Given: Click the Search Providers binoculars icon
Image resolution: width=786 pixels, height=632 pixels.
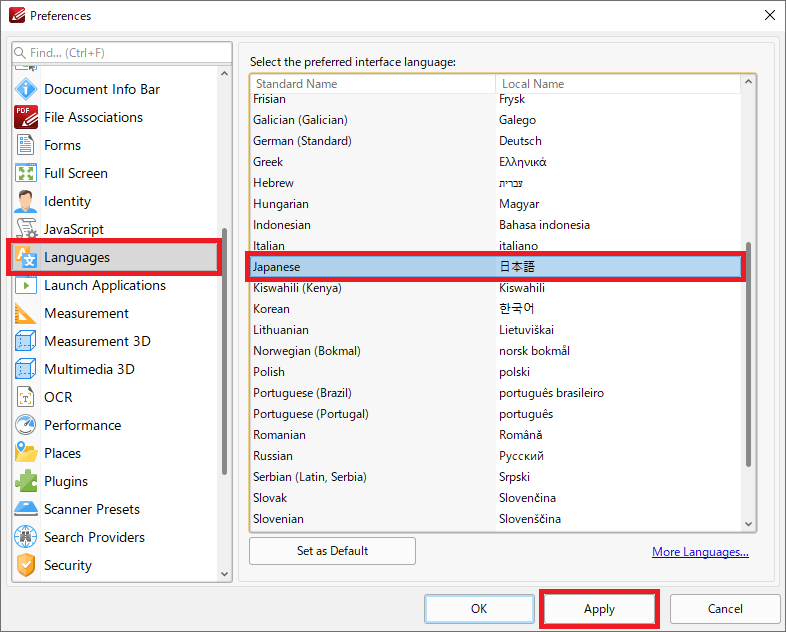Looking at the screenshot, I should (26, 537).
